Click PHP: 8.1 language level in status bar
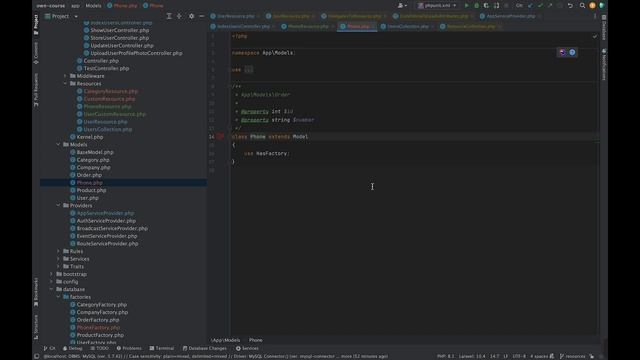This screenshot has width=640, height=360. pyautogui.click(x=445, y=356)
